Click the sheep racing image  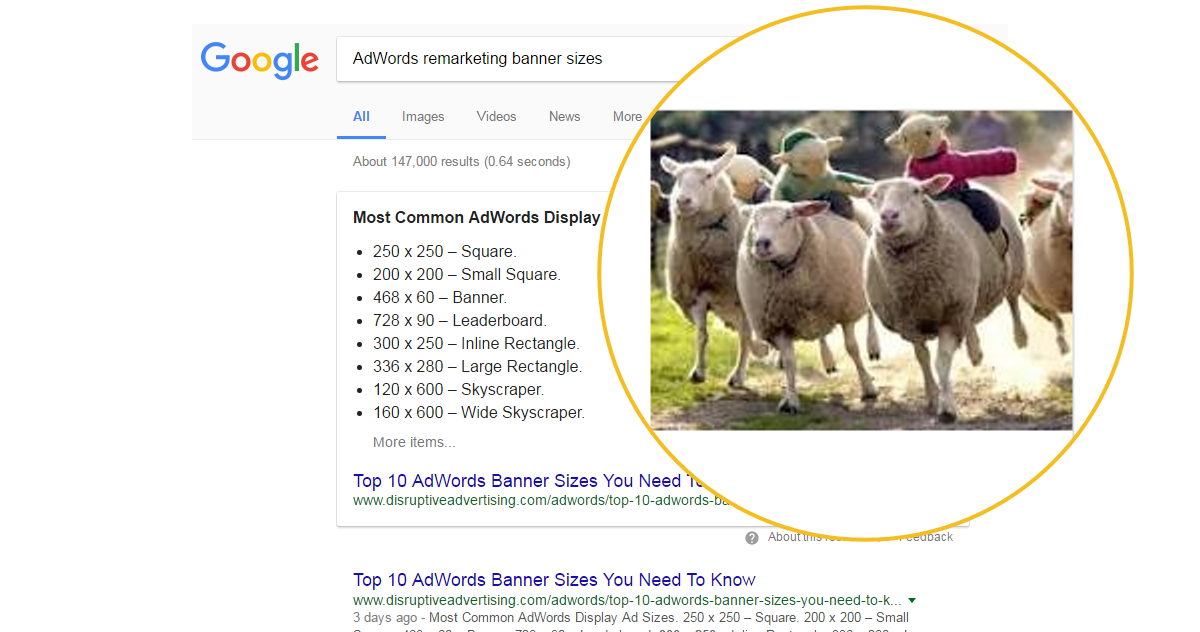(x=861, y=270)
